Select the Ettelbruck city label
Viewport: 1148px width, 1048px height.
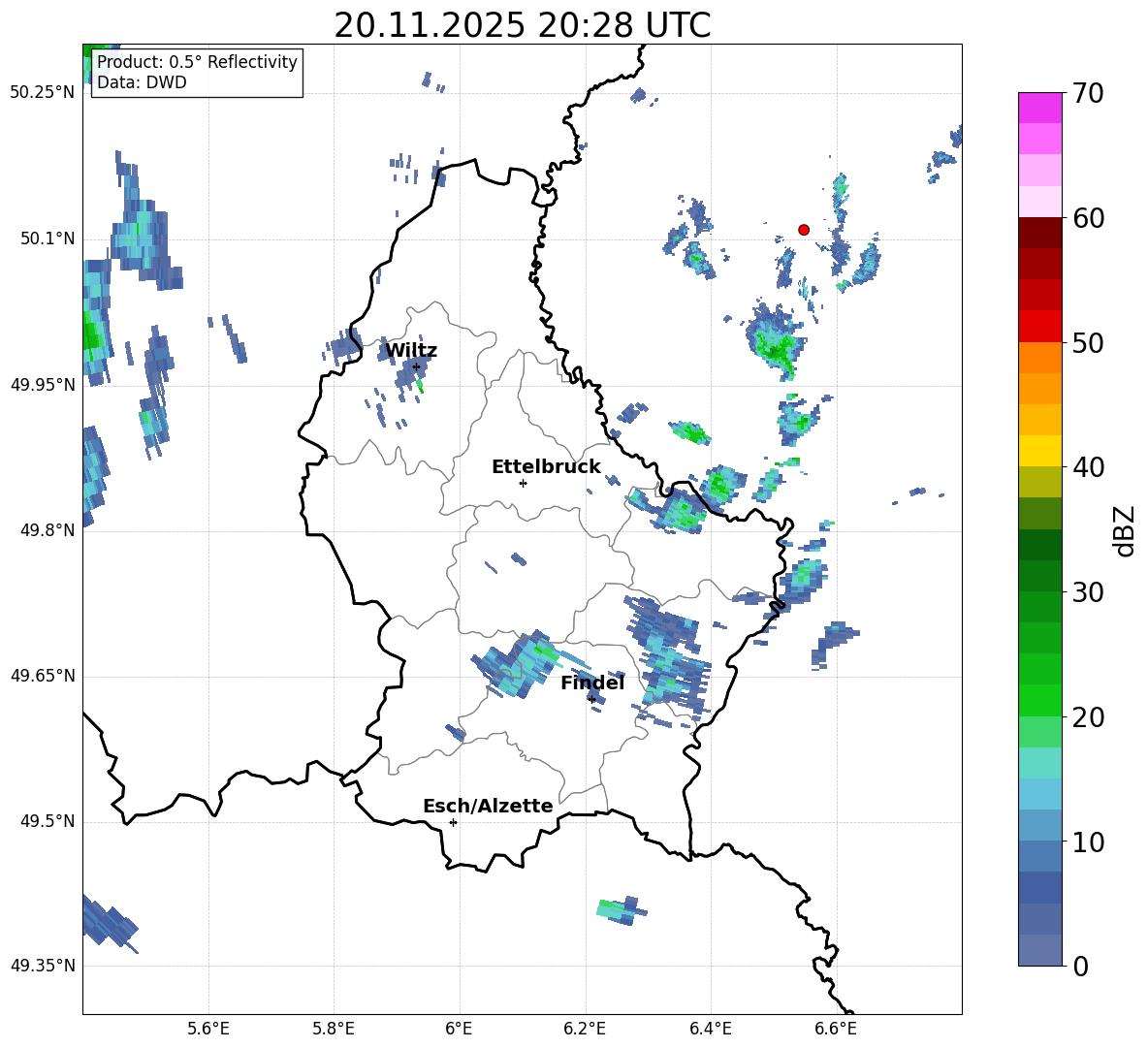point(546,467)
